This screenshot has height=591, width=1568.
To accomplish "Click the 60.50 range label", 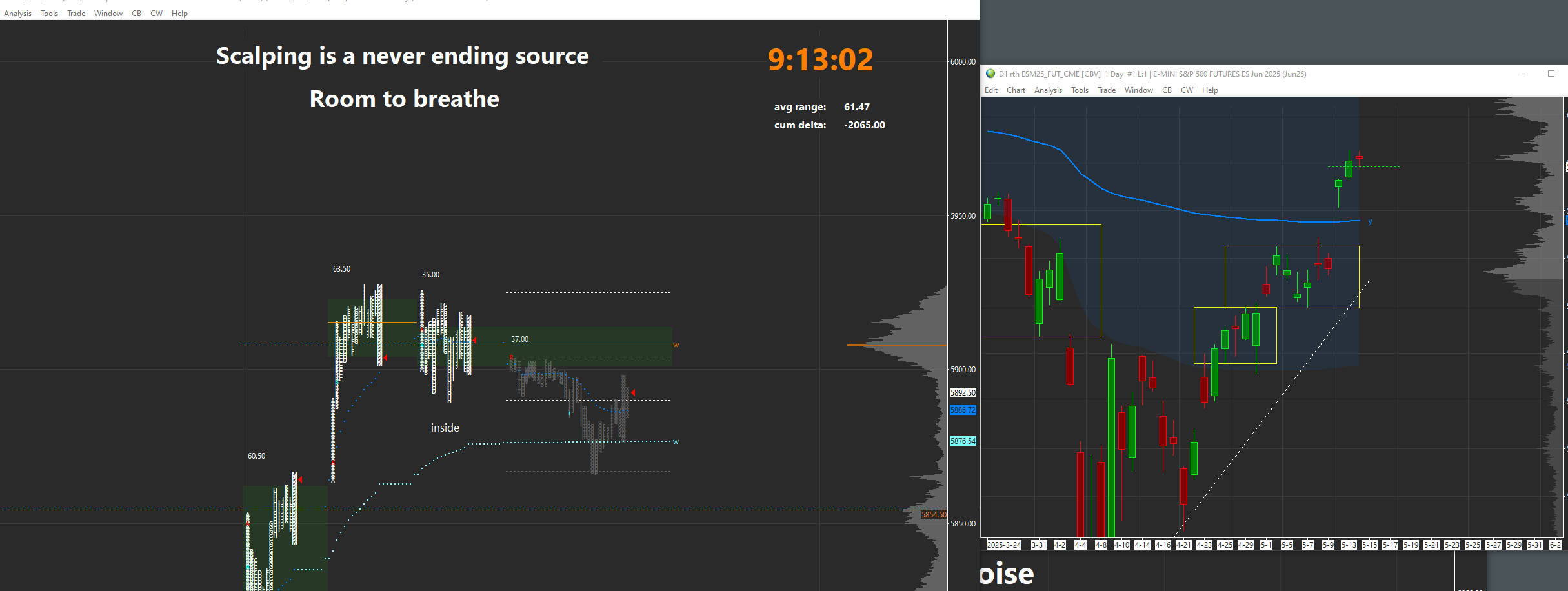I will pos(256,456).
